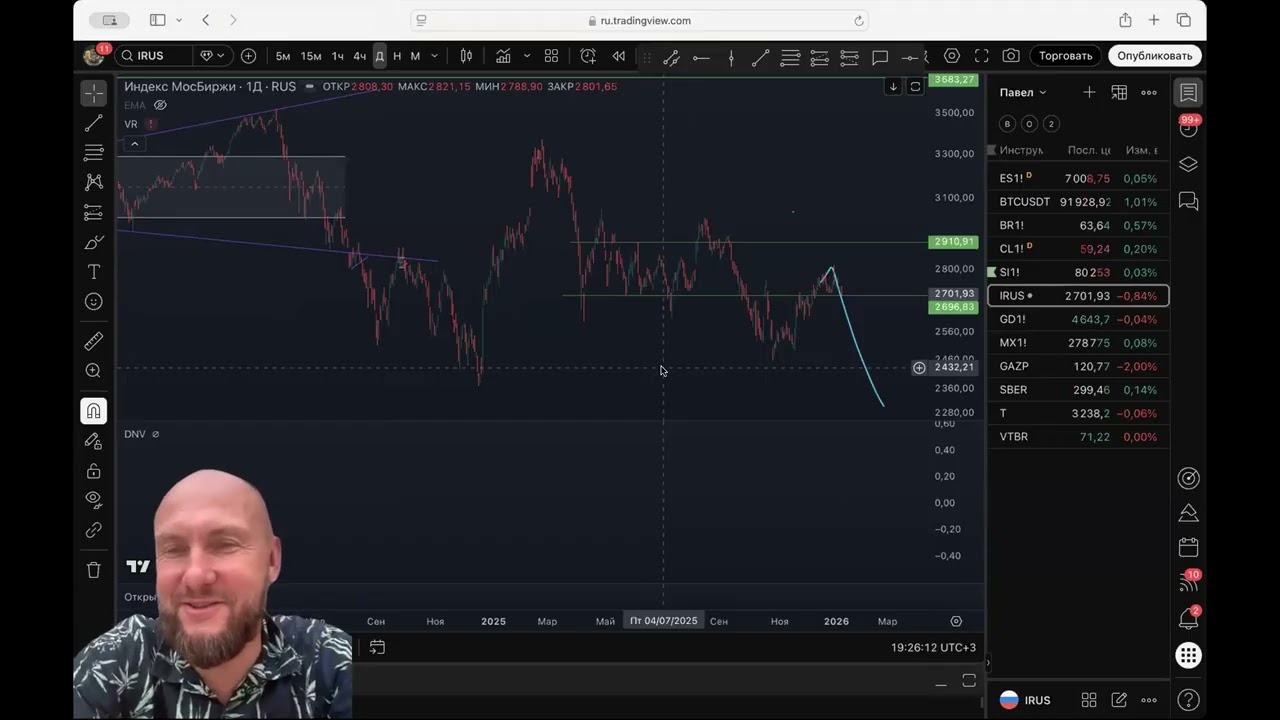
Task: Select the weekly Н timeframe
Action: click(397, 56)
